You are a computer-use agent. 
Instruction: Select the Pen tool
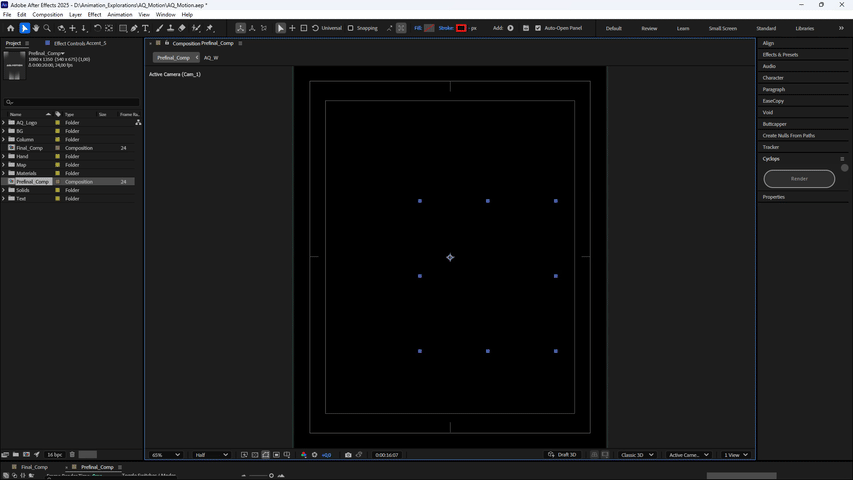(134, 28)
